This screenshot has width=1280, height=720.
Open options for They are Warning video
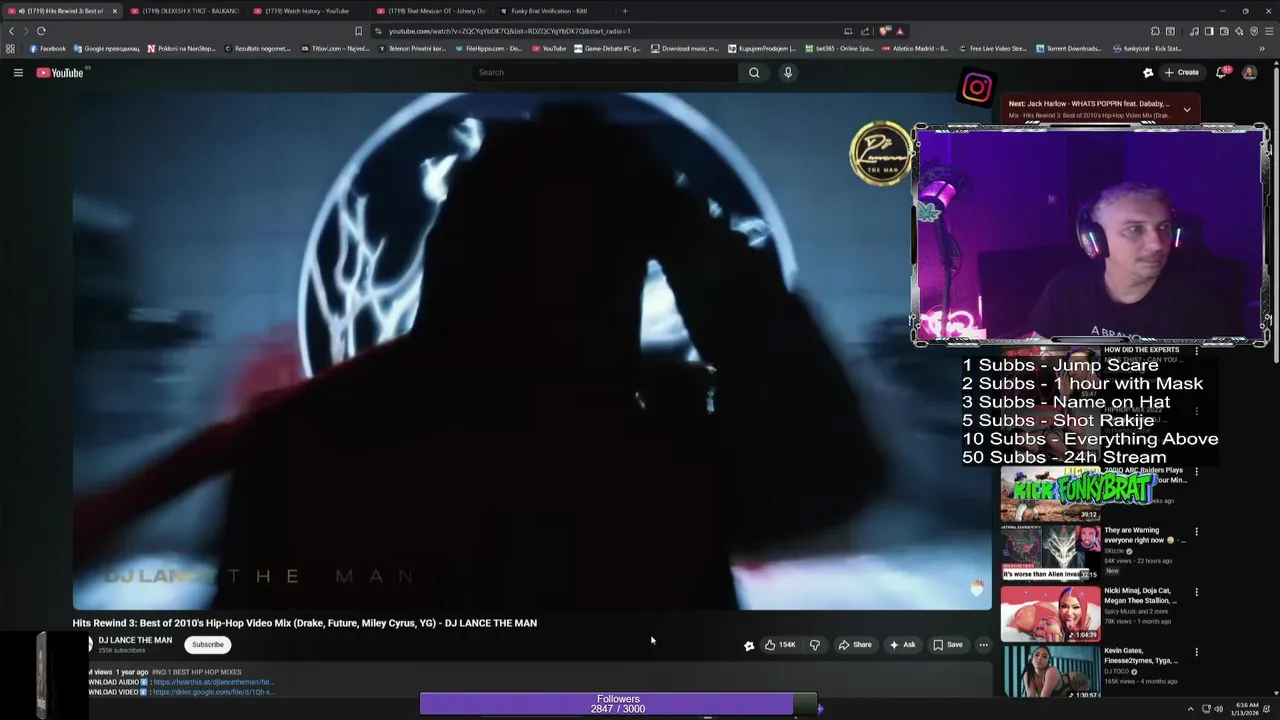[x=1196, y=532]
